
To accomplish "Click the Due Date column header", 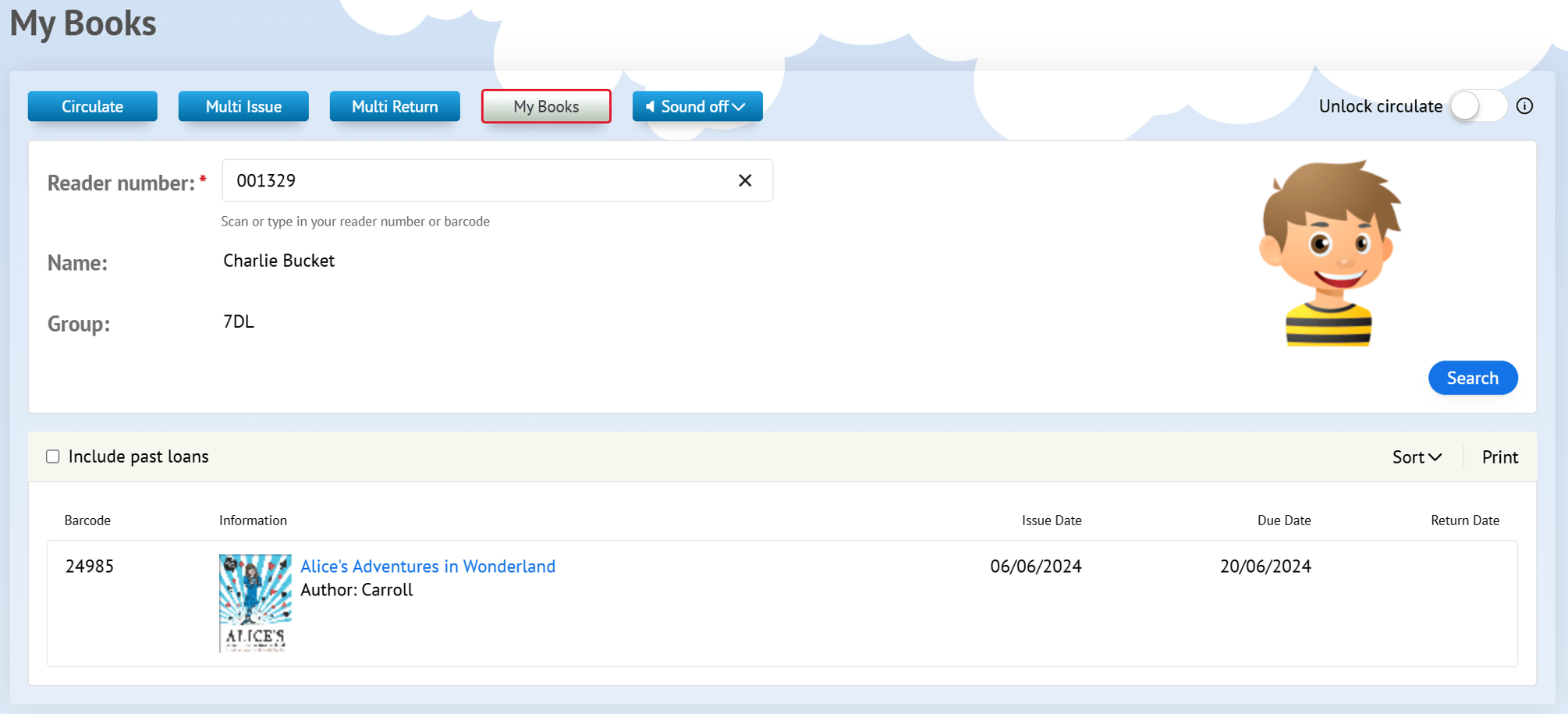I will (x=1283, y=520).
